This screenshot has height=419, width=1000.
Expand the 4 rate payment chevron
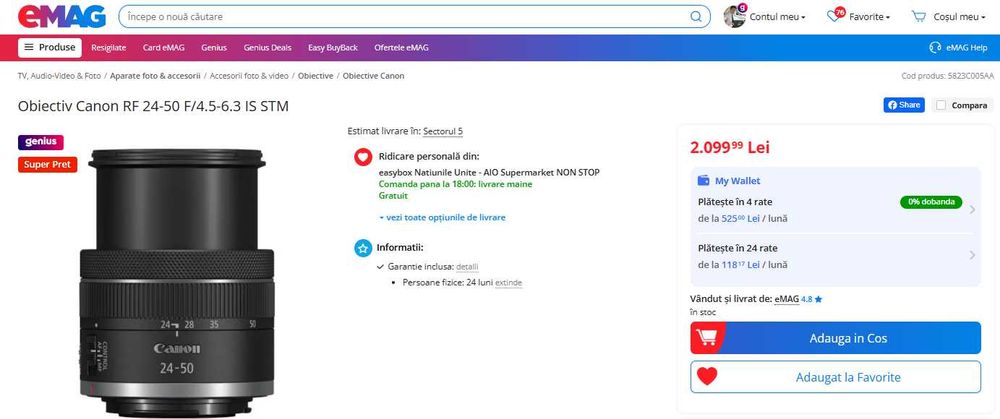pyautogui.click(x=972, y=209)
